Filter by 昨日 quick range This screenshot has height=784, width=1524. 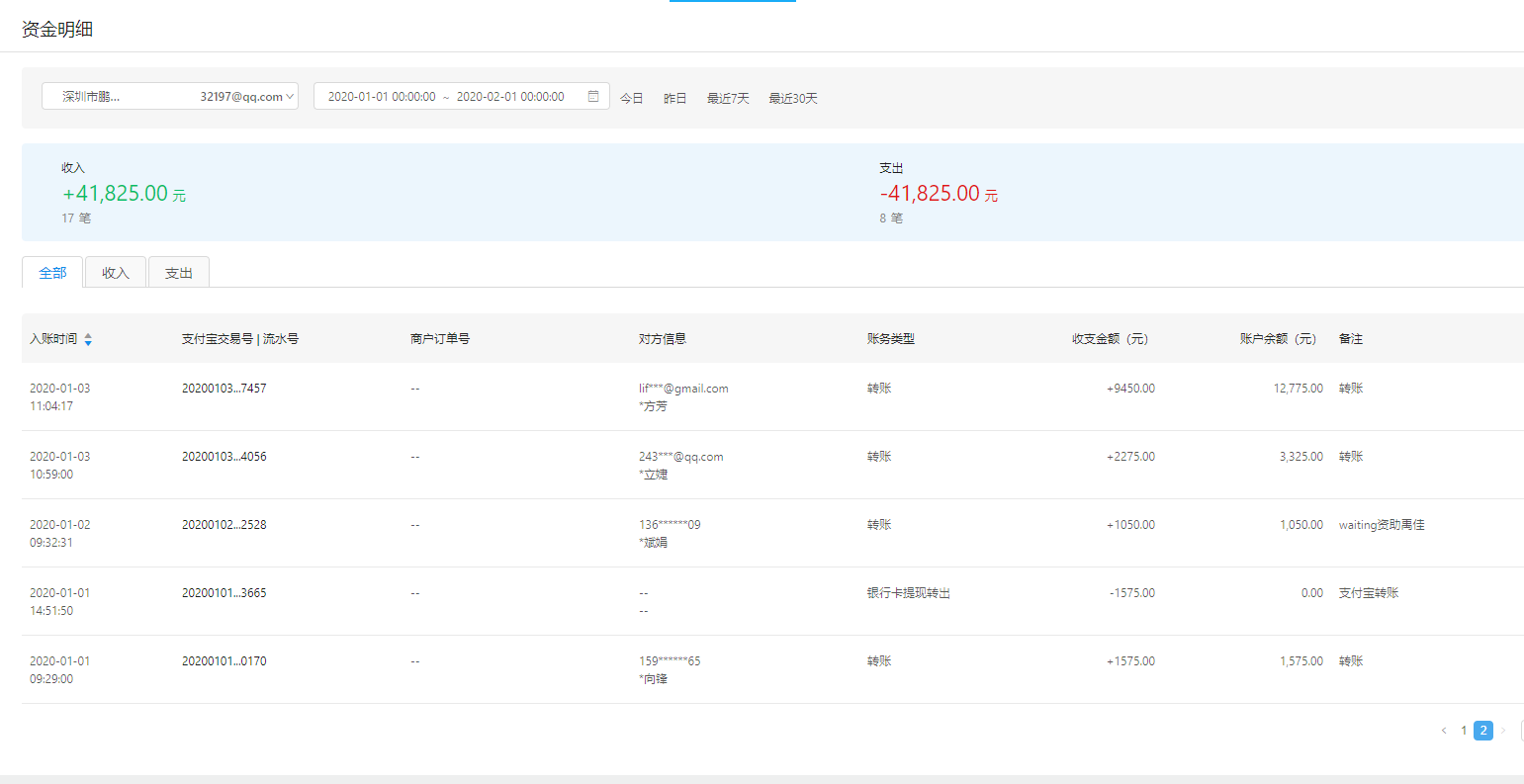coord(675,99)
